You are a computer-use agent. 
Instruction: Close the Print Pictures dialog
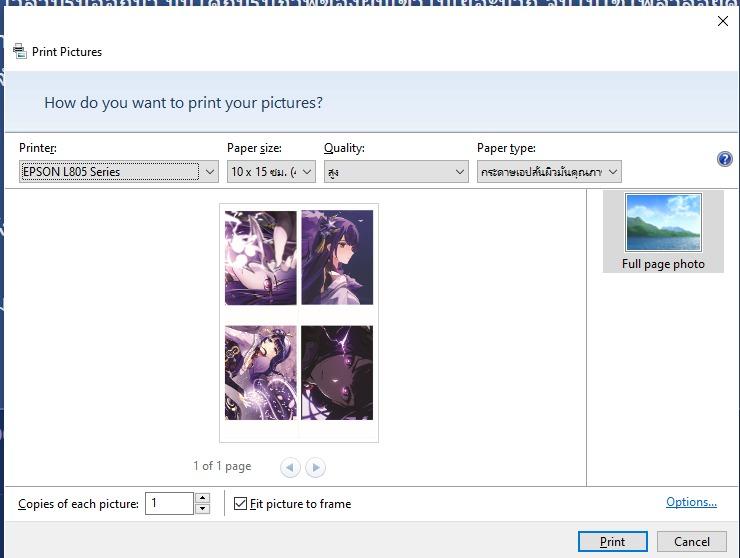[x=723, y=21]
